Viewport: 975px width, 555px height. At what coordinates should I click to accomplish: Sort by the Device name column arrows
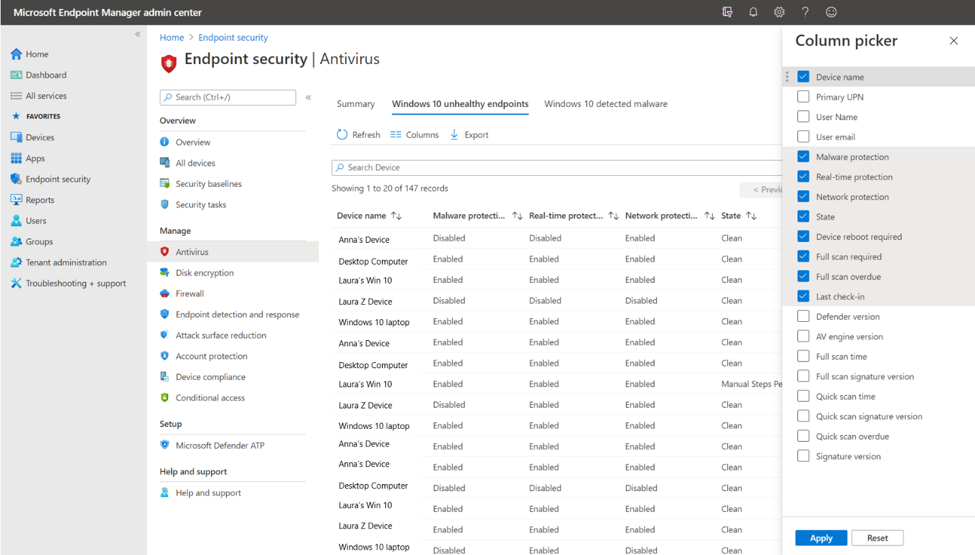(397, 216)
